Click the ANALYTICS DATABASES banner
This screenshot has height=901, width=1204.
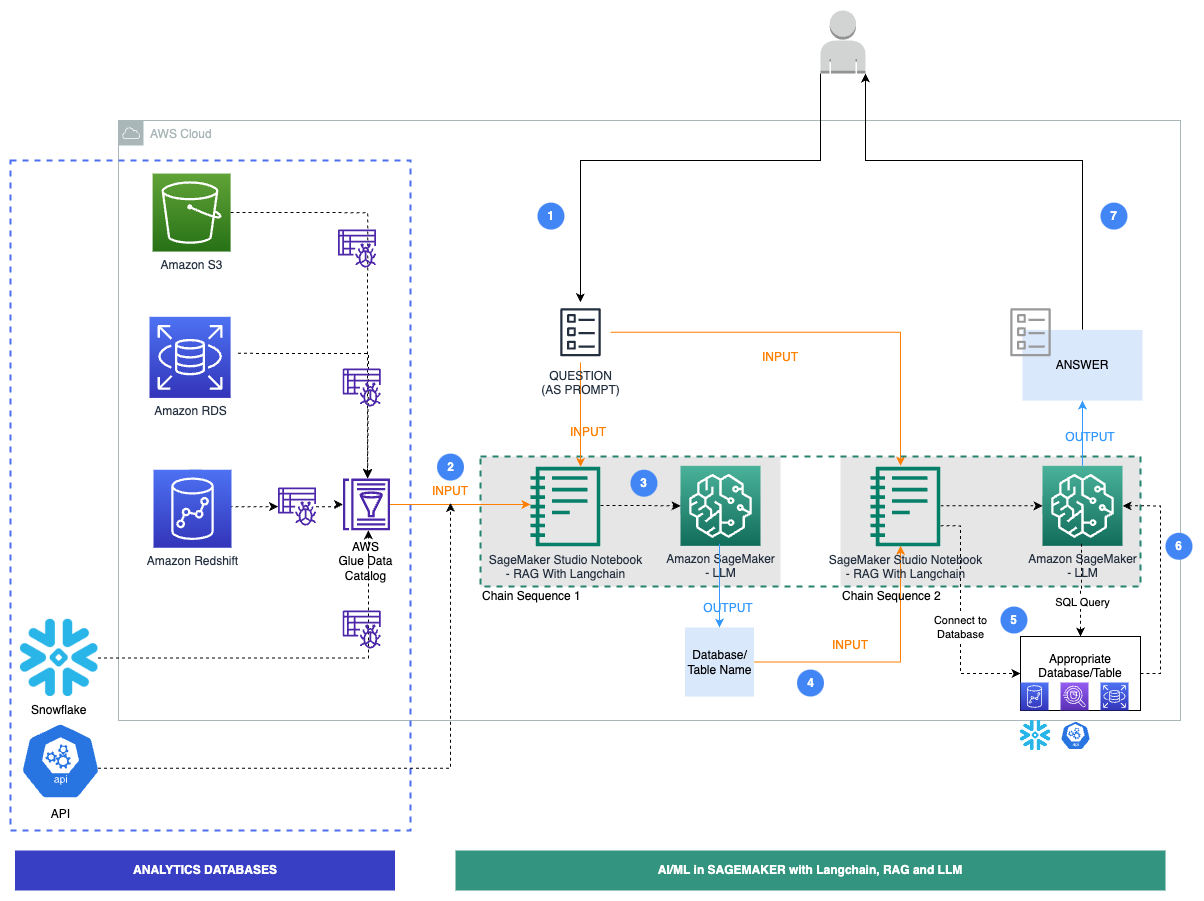pos(205,869)
